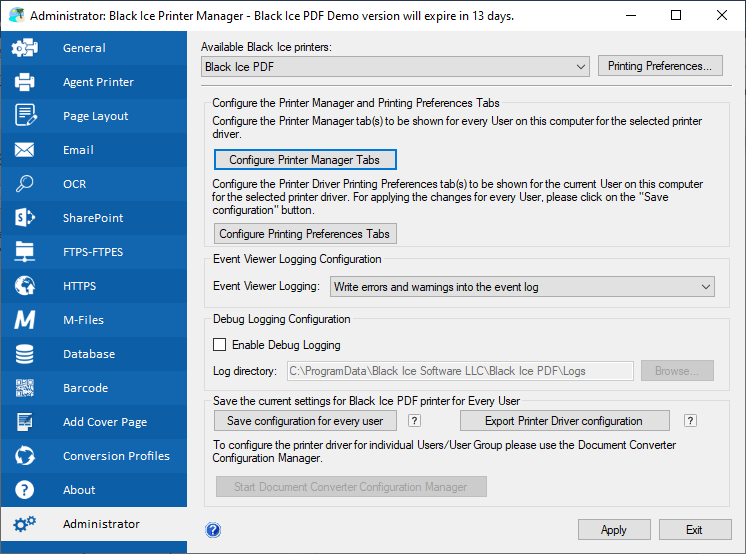This screenshot has height=554, width=746.
Task: Expand the Available Black Ice printers dropdown
Action: [x=395, y=67]
